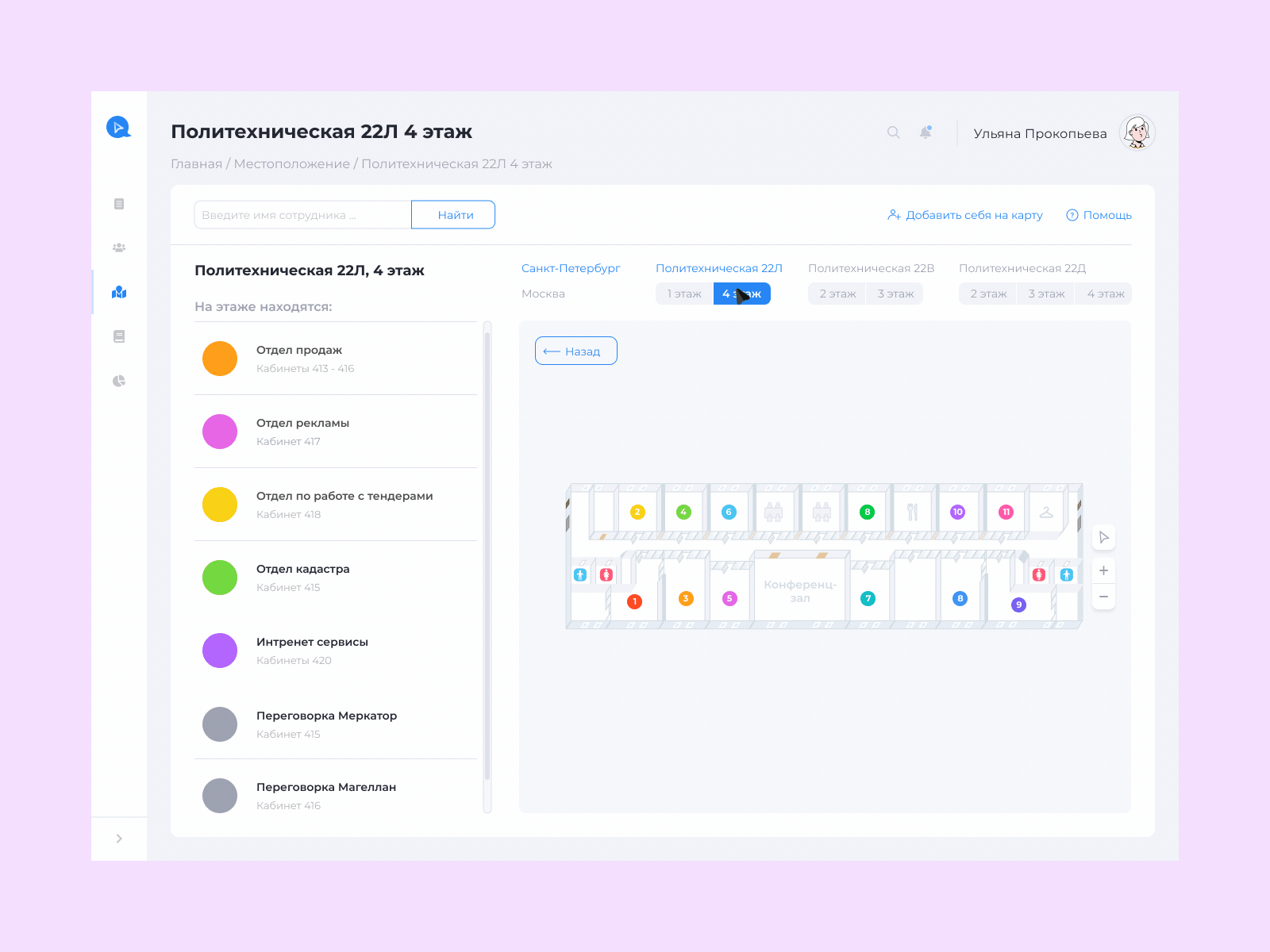Open the pie chart analytics sidebar icon
The height and width of the screenshot is (952, 1270).
click(x=119, y=381)
